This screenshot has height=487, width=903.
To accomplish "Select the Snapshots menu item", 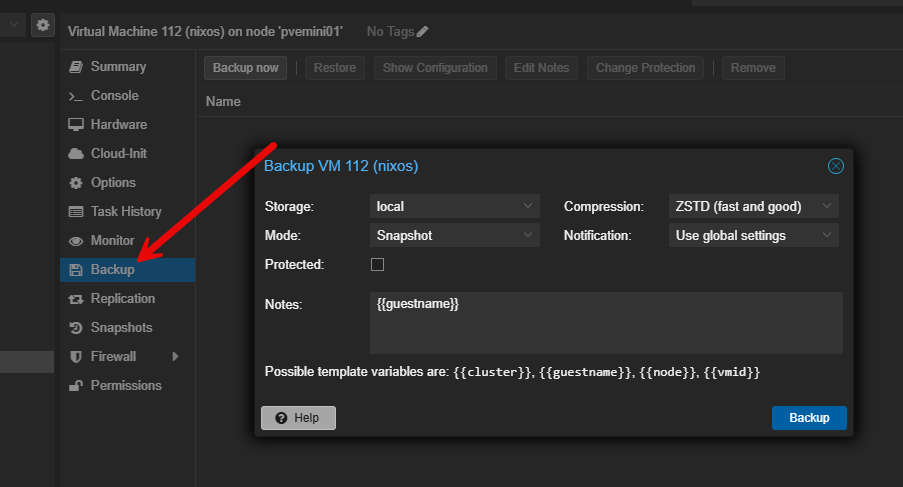I will coord(127,328).
